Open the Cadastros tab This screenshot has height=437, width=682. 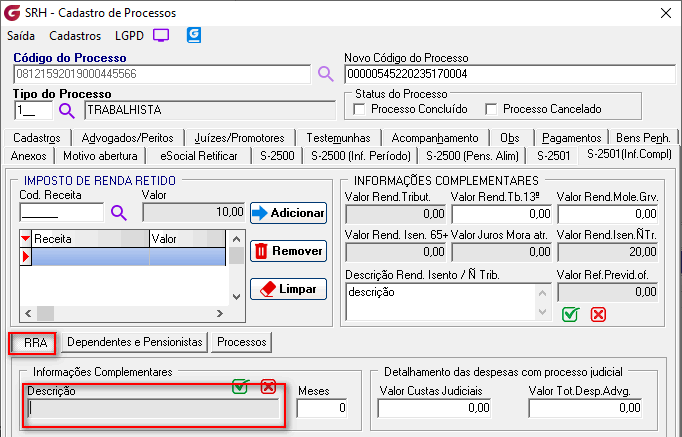(x=37, y=138)
